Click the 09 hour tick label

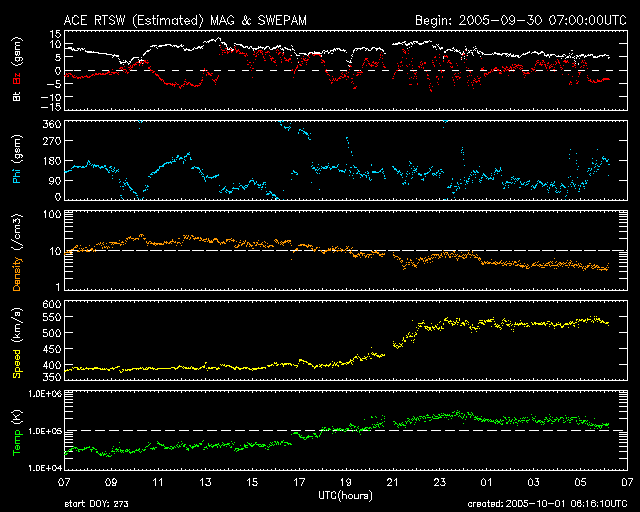coord(111,483)
